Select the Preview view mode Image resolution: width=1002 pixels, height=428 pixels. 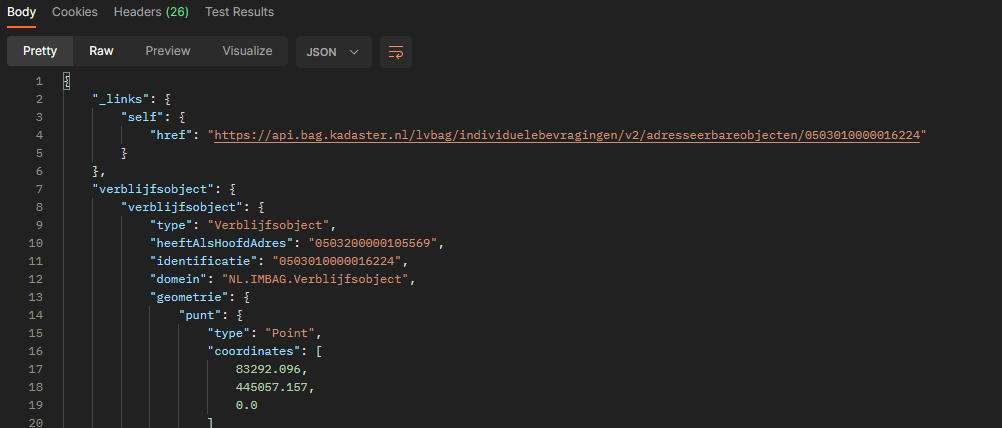[168, 51]
